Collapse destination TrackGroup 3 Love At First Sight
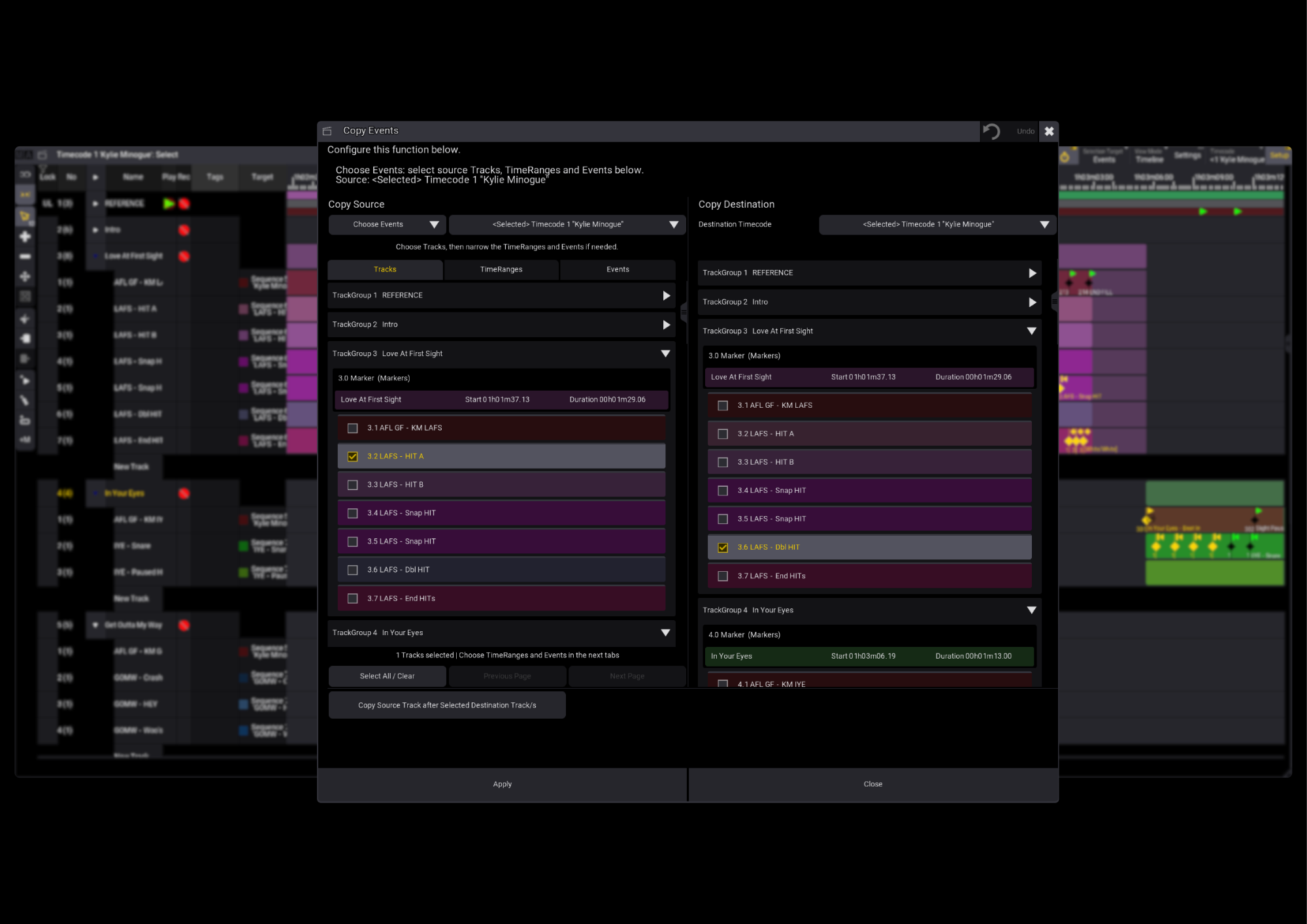This screenshot has height=924, width=1307. coord(1031,331)
